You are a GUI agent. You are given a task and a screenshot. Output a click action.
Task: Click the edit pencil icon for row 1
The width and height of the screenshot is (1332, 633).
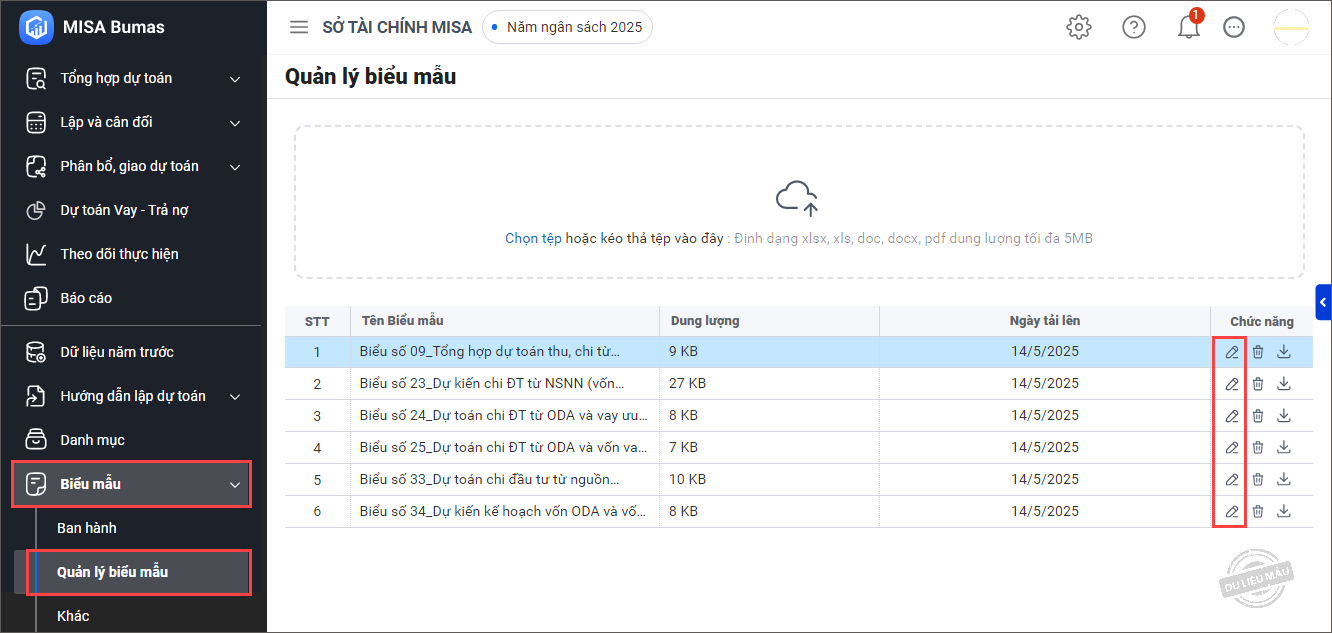click(x=1232, y=352)
